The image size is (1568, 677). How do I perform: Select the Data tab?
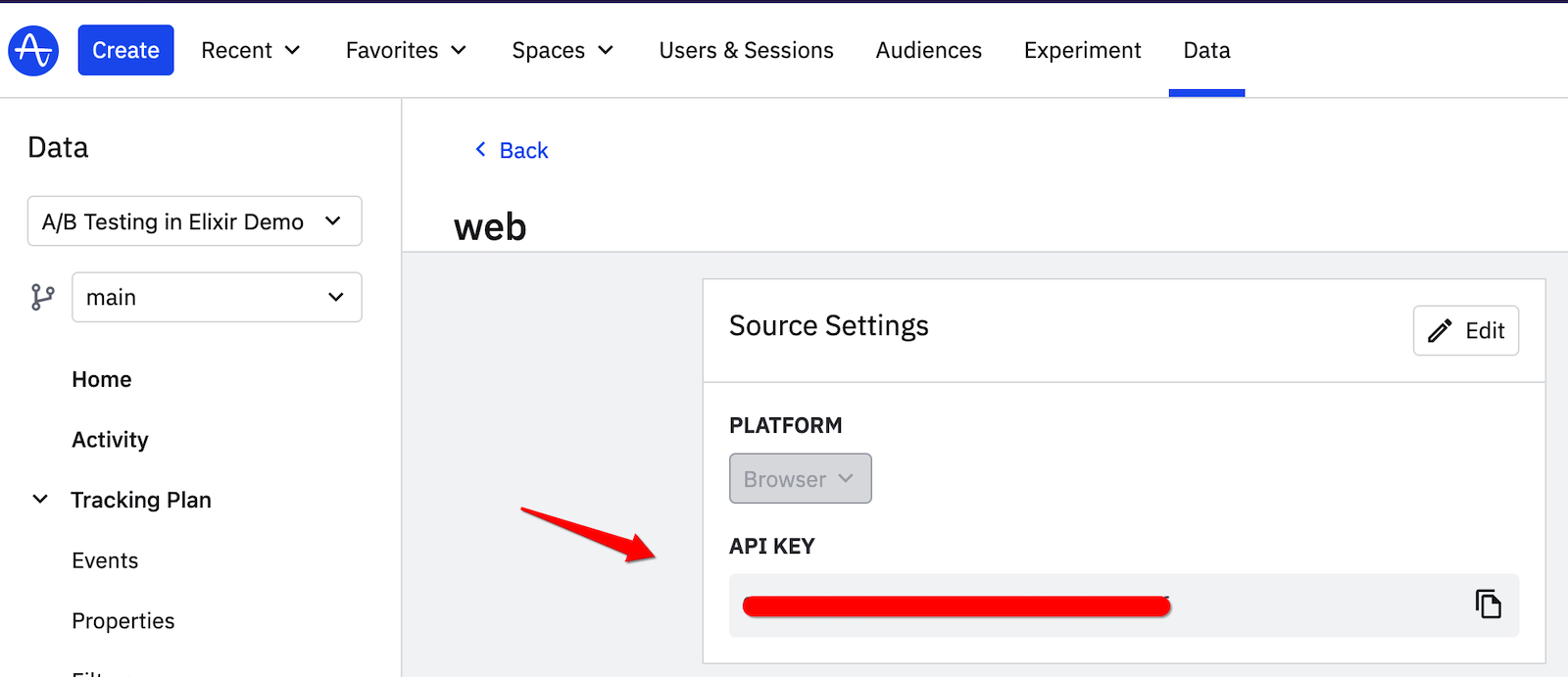coord(1206,50)
